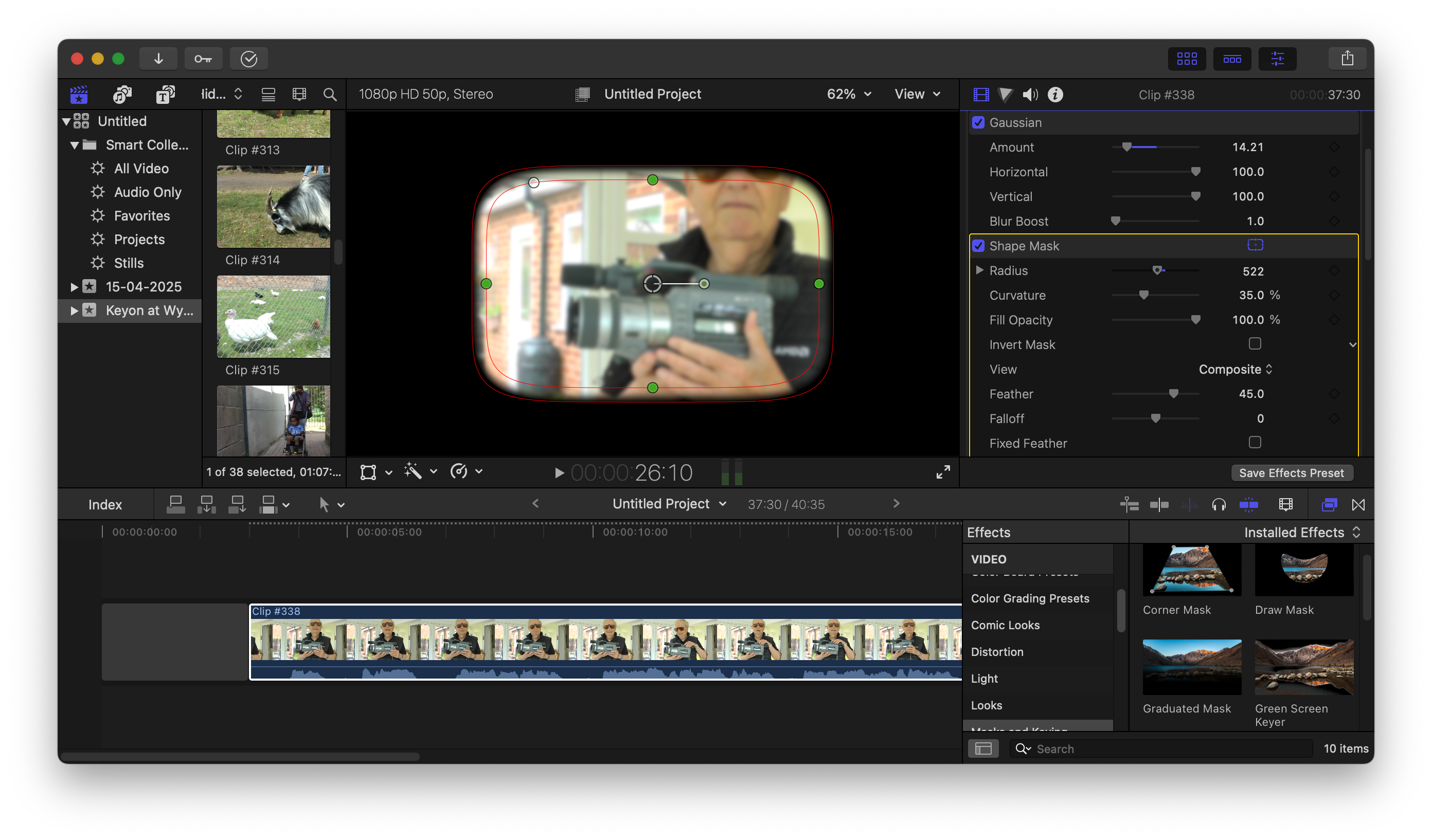Open the Color inspector triangle icon
The width and height of the screenshot is (1432, 840).
[x=1005, y=94]
